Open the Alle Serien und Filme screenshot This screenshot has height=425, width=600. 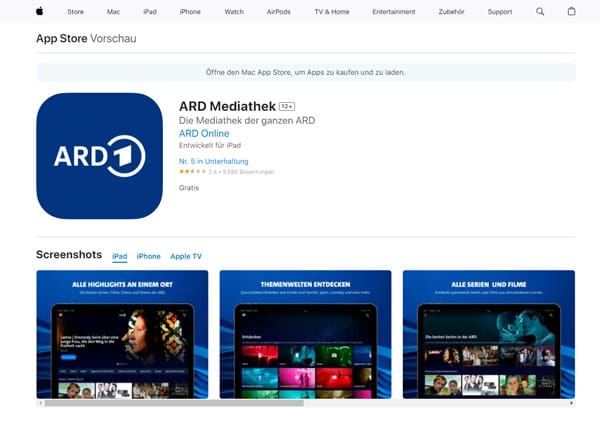pos(489,334)
